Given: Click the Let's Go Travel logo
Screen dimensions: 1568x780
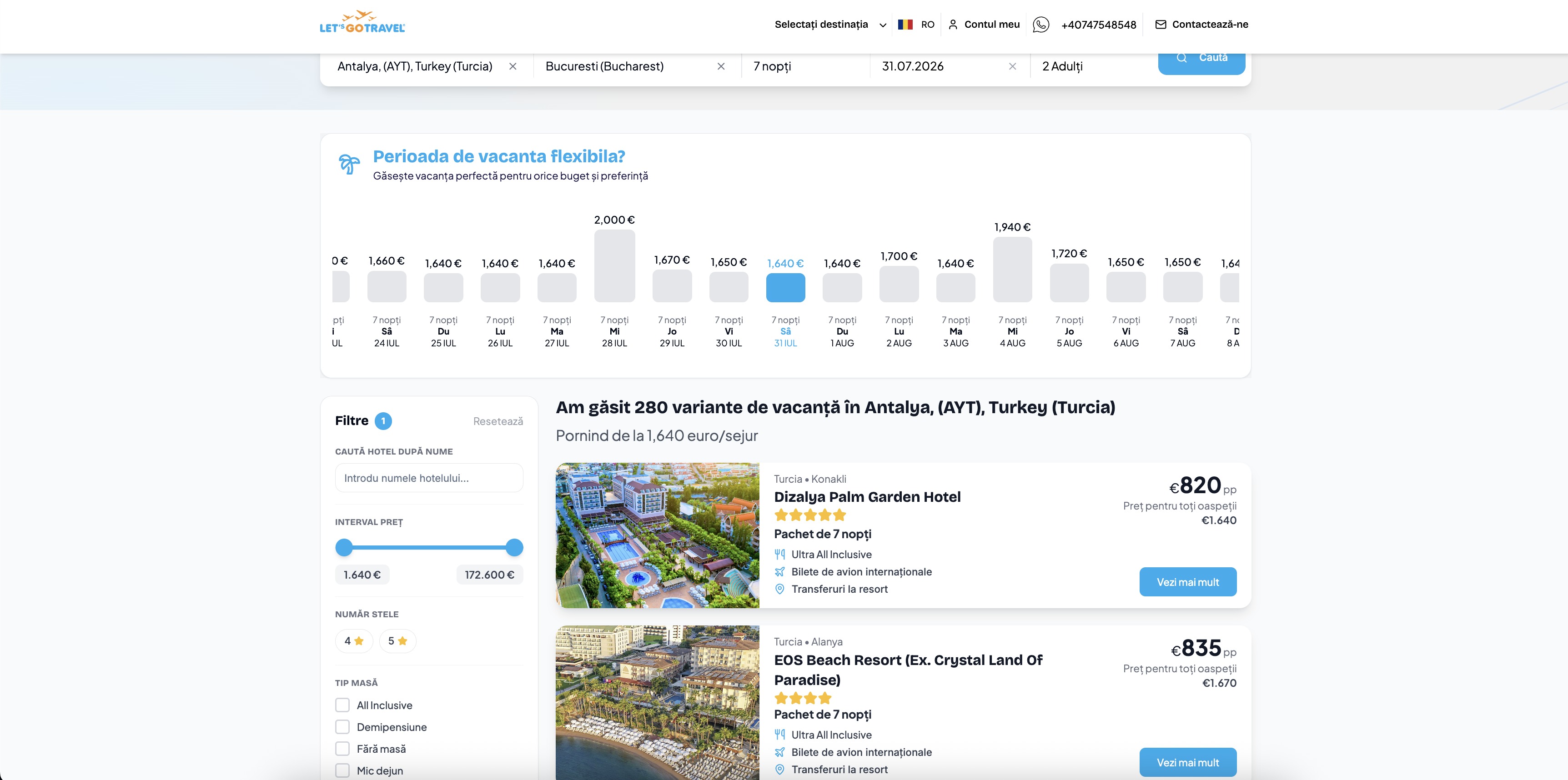Looking at the screenshot, I should (x=362, y=22).
